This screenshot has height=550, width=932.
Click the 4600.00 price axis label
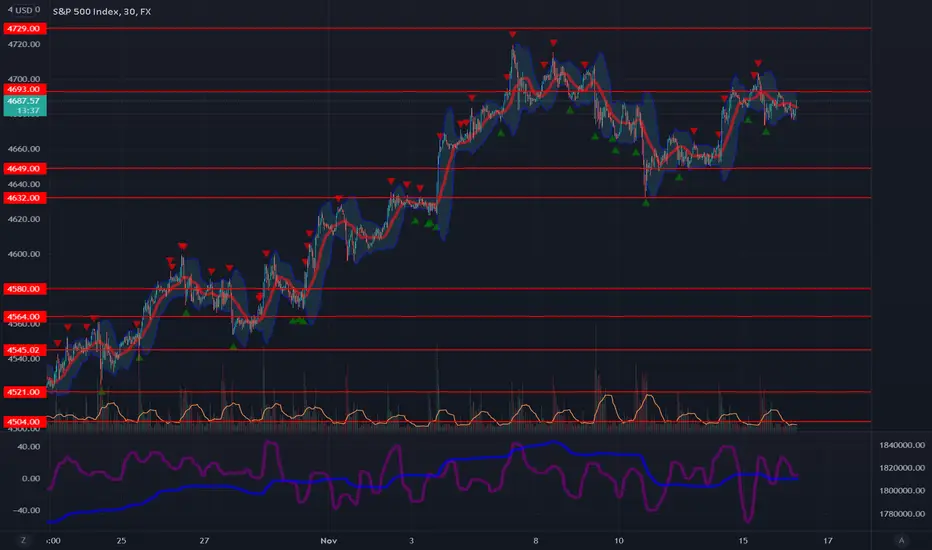24,254
